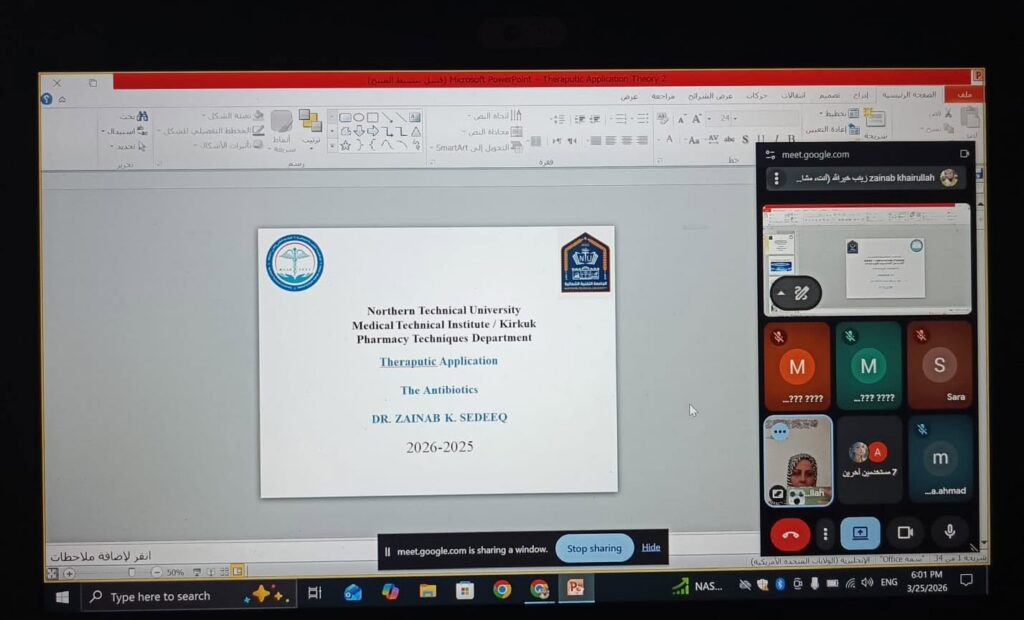Select the shared presentation preview thumbnail

(867, 259)
